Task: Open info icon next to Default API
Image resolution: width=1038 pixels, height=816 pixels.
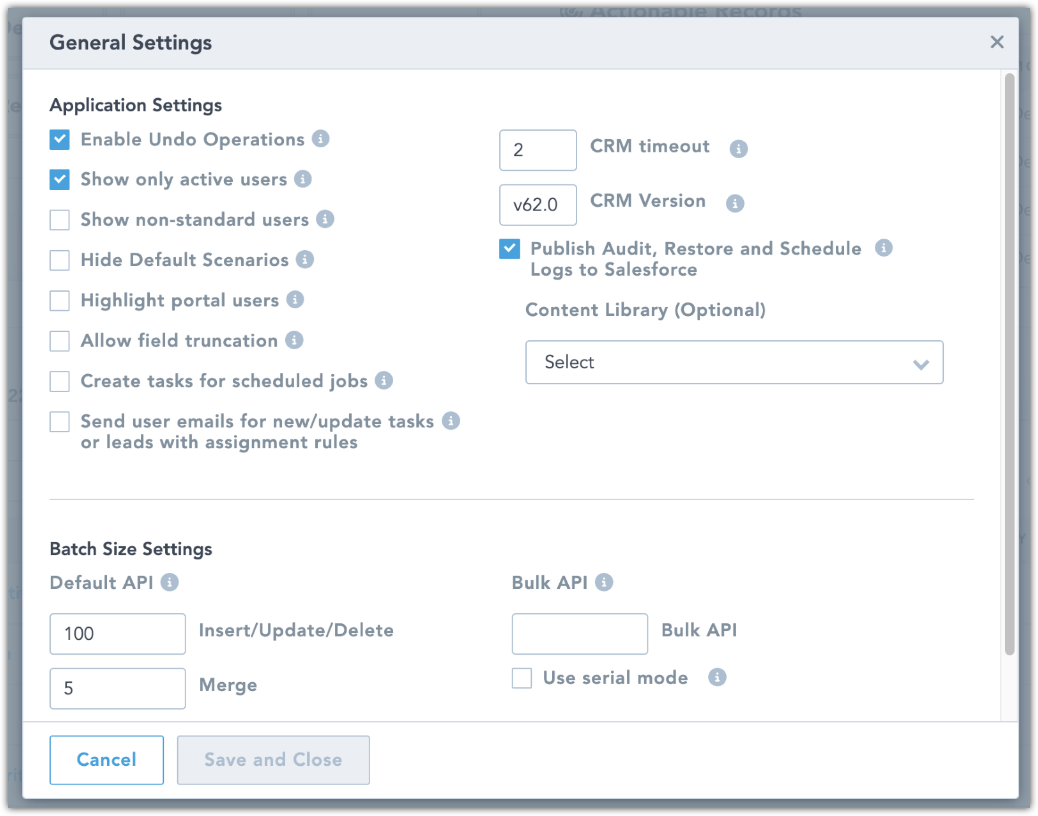Action: click(170, 582)
